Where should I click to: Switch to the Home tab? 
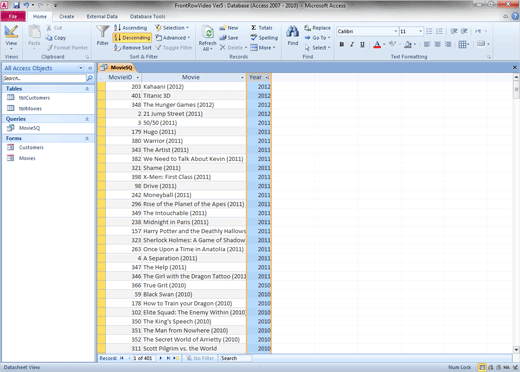pyautogui.click(x=40, y=16)
